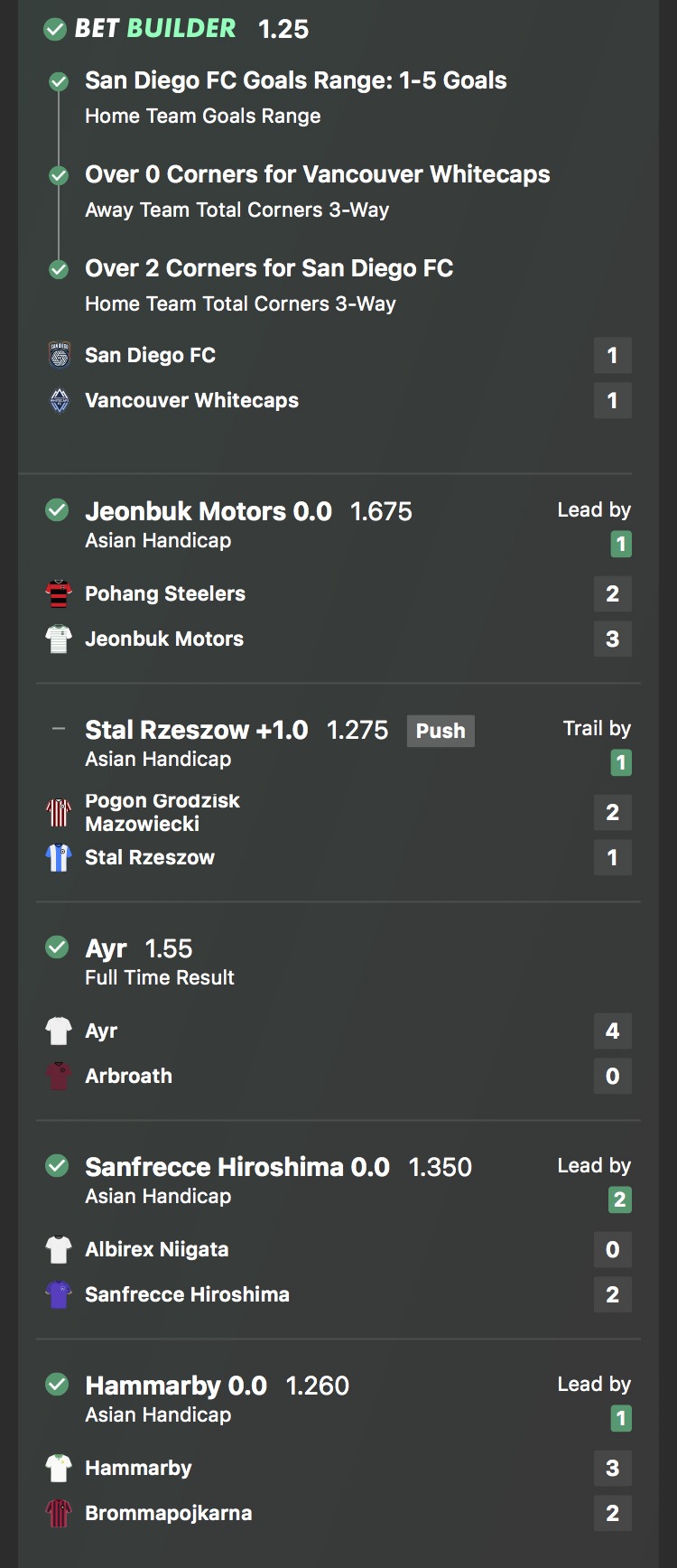Click the Pohang Steelers striped jersey icon
Image resolution: width=677 pixels, height=1568 pixels.
tap(59, 593)
